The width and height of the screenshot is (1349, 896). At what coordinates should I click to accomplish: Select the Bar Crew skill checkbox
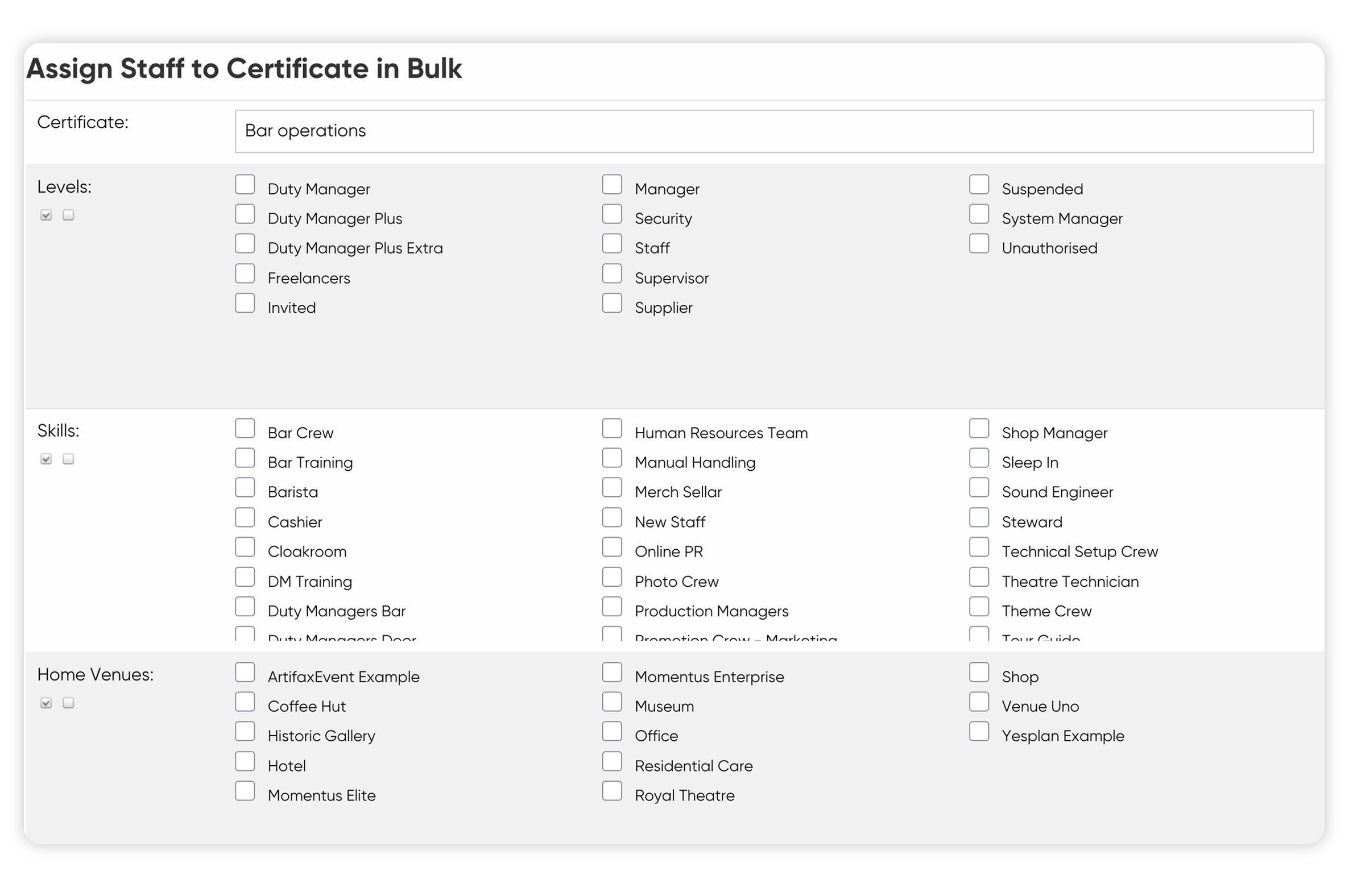coord(245,429)
